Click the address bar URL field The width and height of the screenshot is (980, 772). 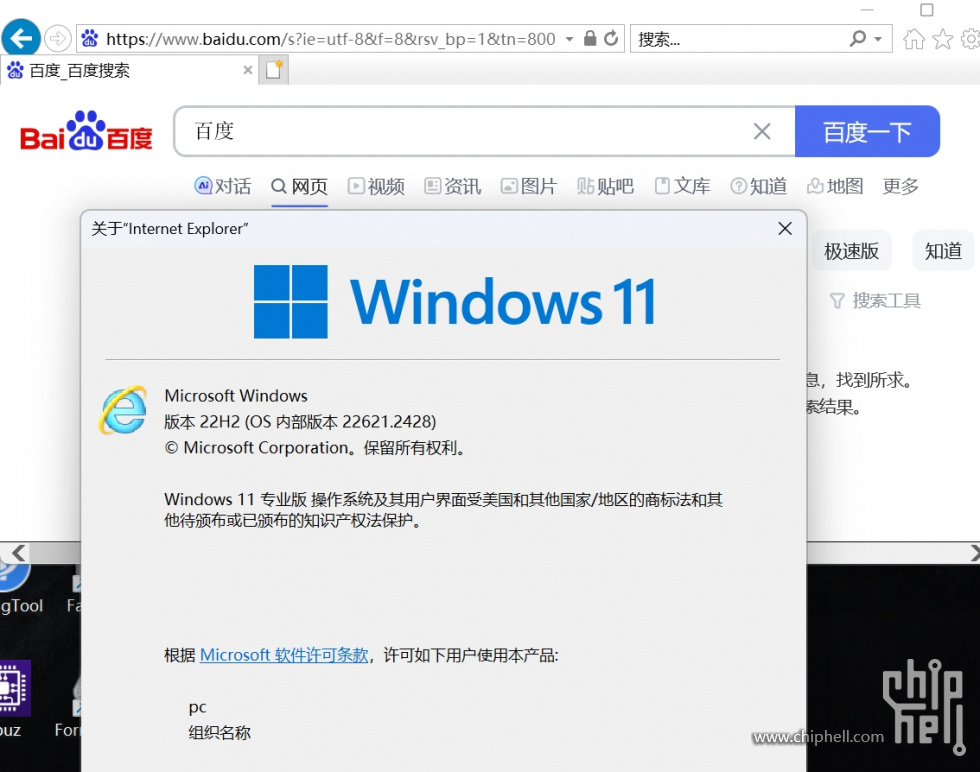(331, 39)
